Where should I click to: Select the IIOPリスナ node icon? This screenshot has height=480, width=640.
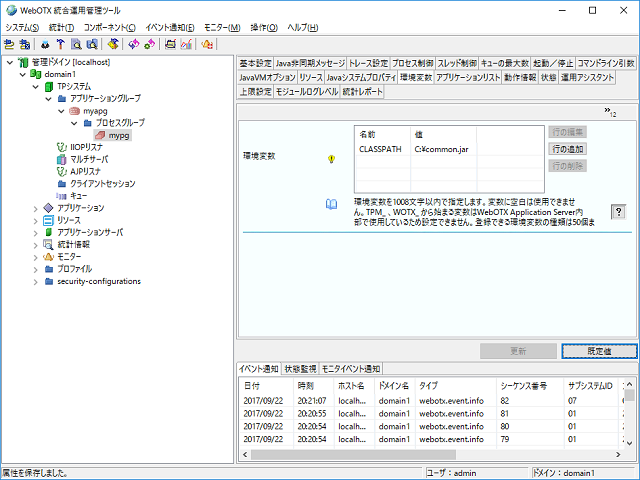[x=63, y=147]
